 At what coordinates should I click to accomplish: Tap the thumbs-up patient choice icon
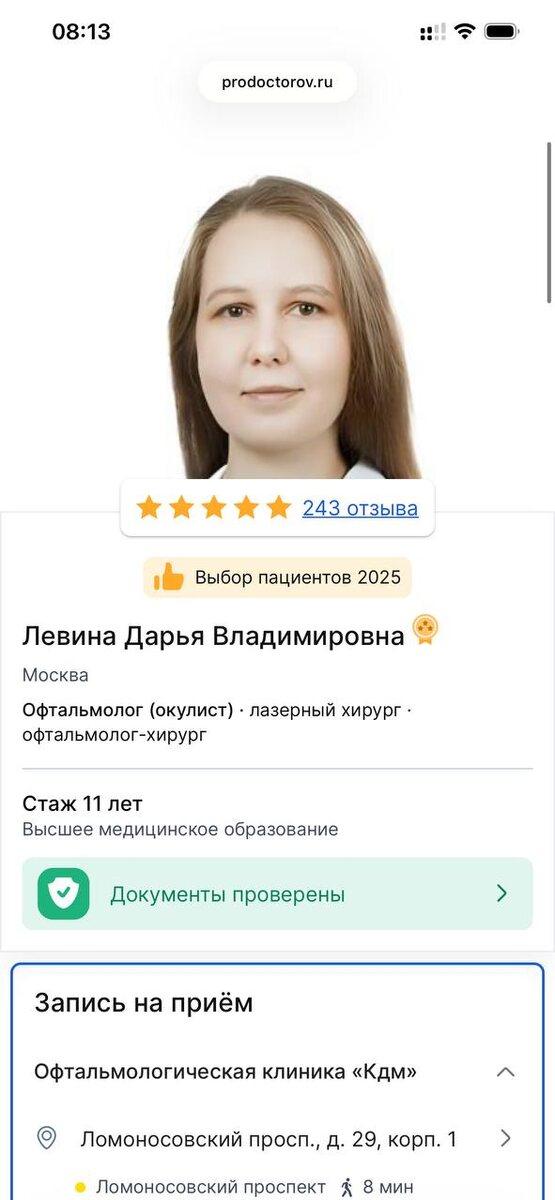tap(169, 577)
